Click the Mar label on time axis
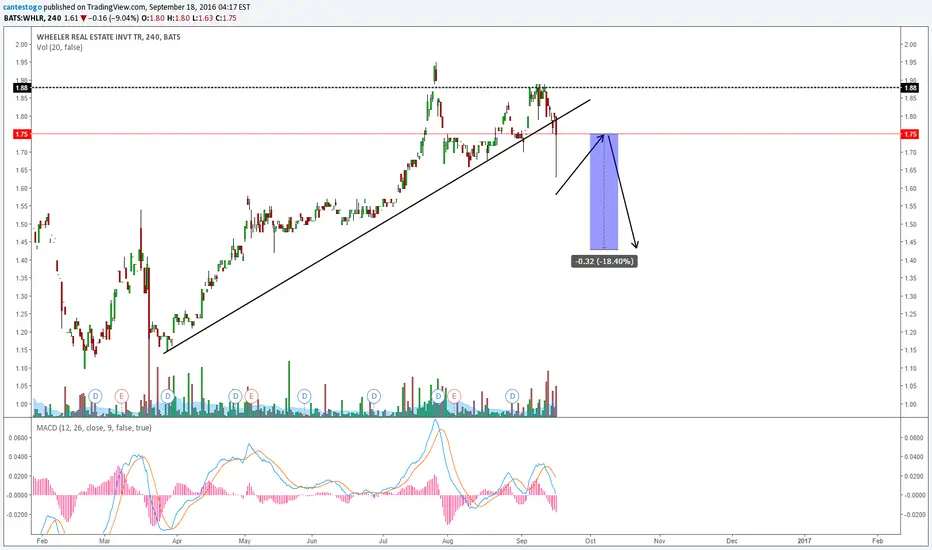 pos(105,541)
